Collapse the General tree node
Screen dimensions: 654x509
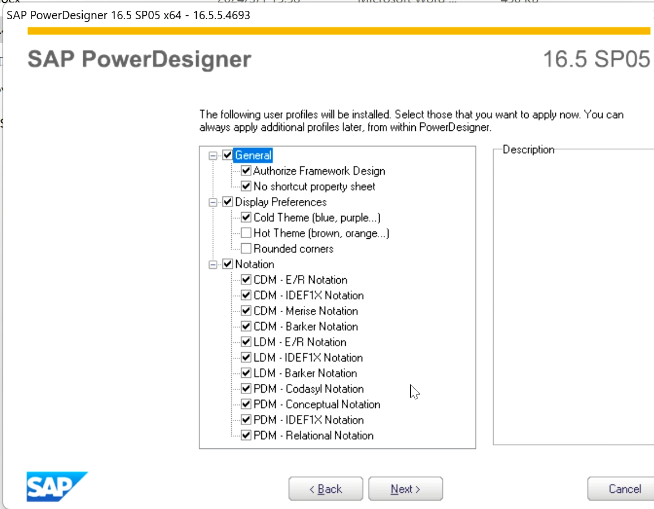pos(213,155)
